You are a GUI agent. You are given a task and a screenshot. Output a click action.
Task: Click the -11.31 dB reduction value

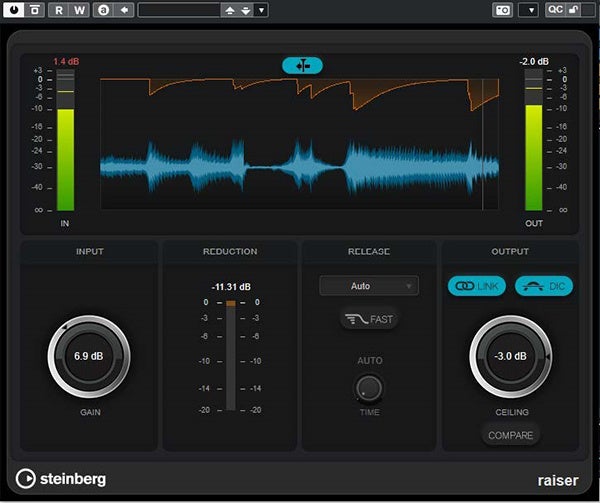tap(231, 287)
